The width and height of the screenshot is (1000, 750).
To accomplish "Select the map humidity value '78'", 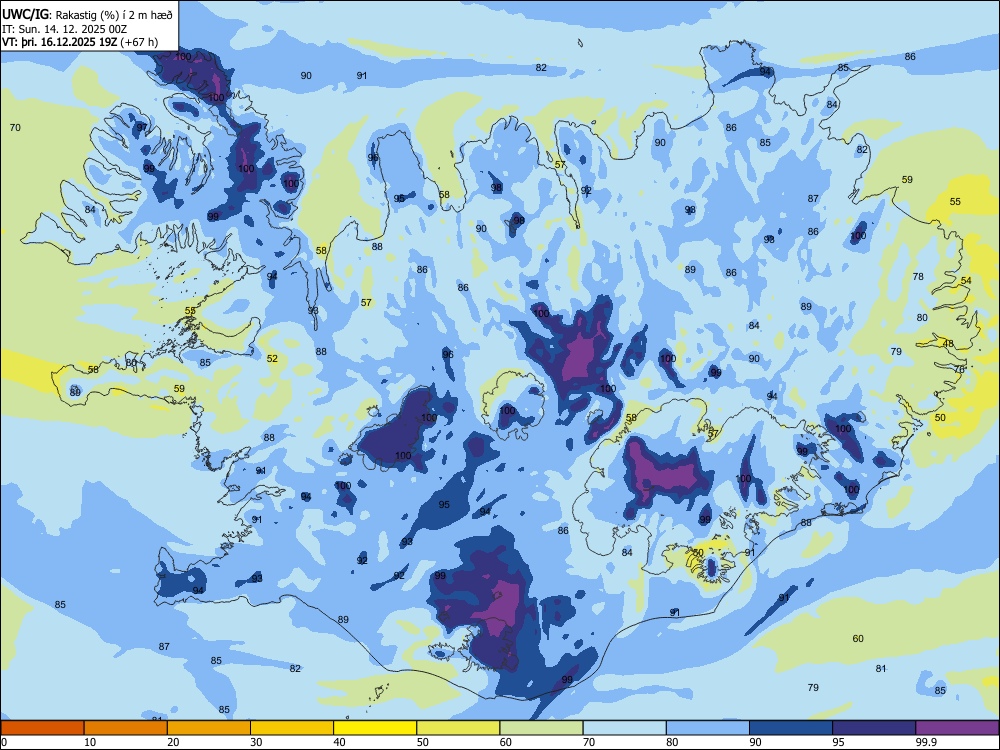I will (x=918, y=276).
